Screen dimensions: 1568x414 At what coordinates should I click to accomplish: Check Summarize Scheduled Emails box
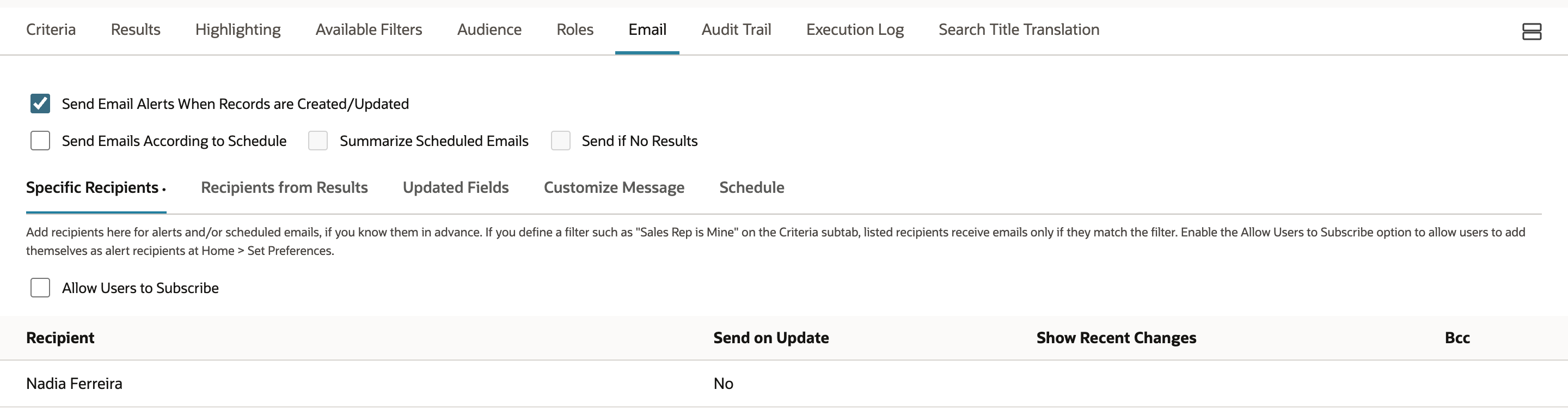[318, 141]
